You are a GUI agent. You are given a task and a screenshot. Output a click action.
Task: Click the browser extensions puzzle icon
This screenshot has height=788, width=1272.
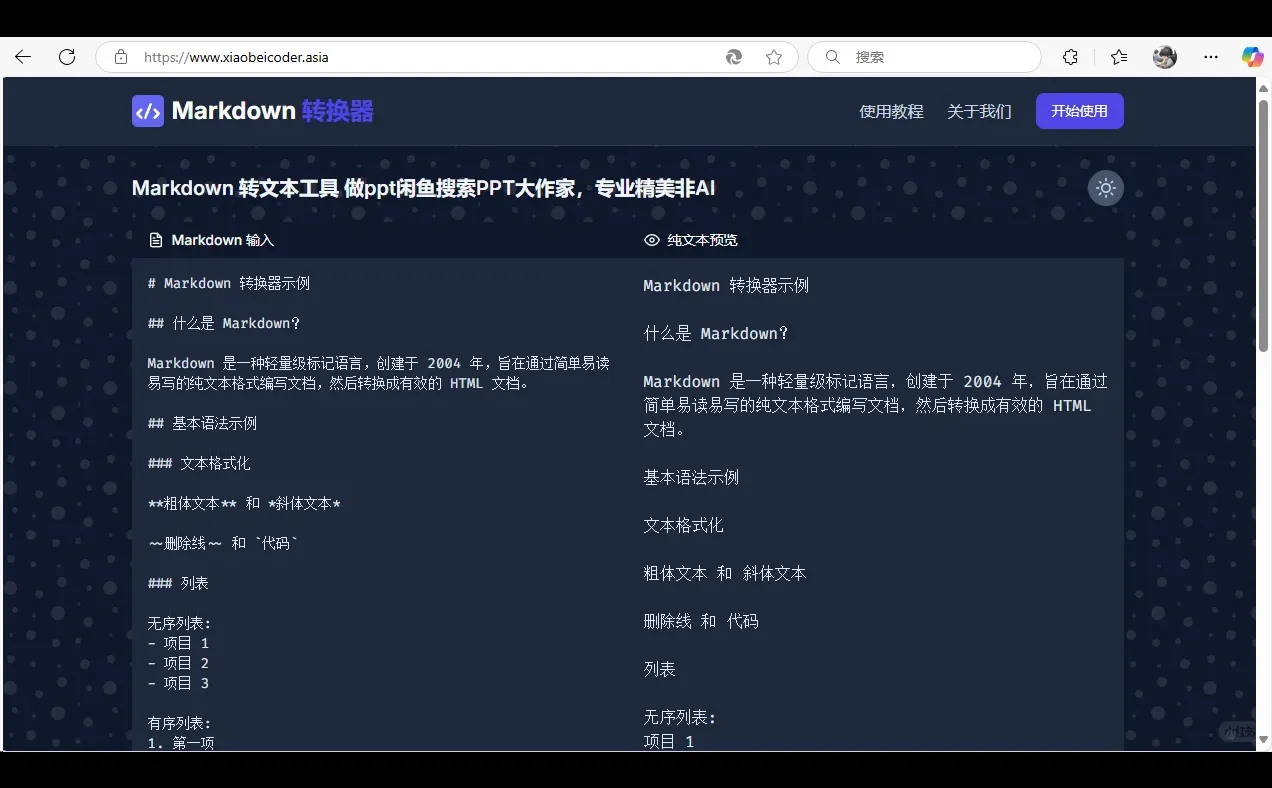tap(1070, 57)
